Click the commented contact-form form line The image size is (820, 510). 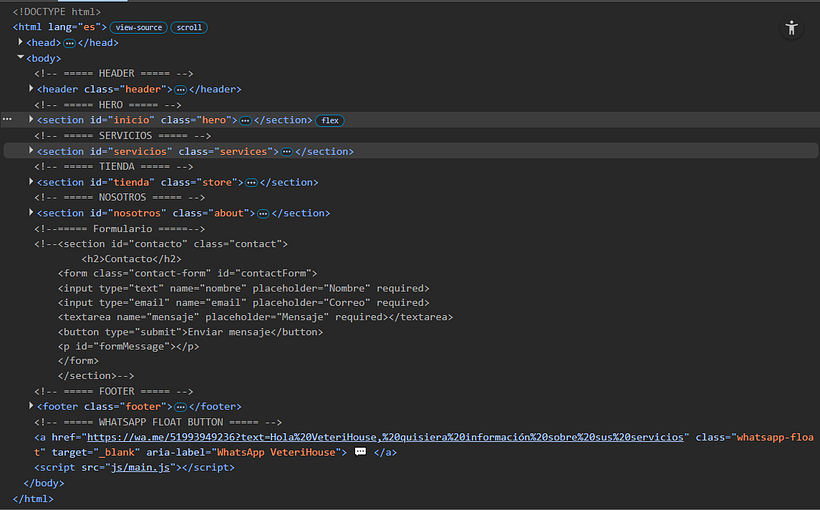click(187, 274)
